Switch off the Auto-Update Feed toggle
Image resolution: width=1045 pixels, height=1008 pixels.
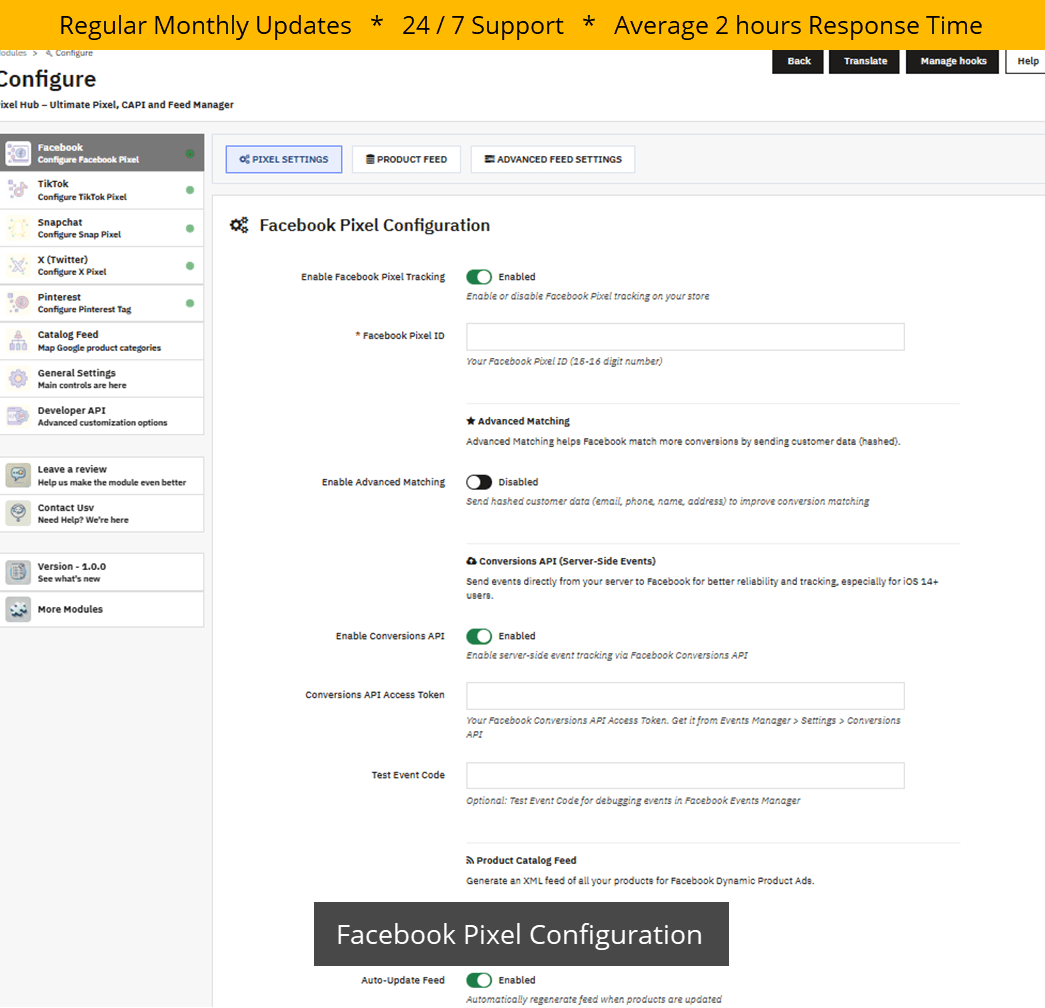(x=479, y=980)
